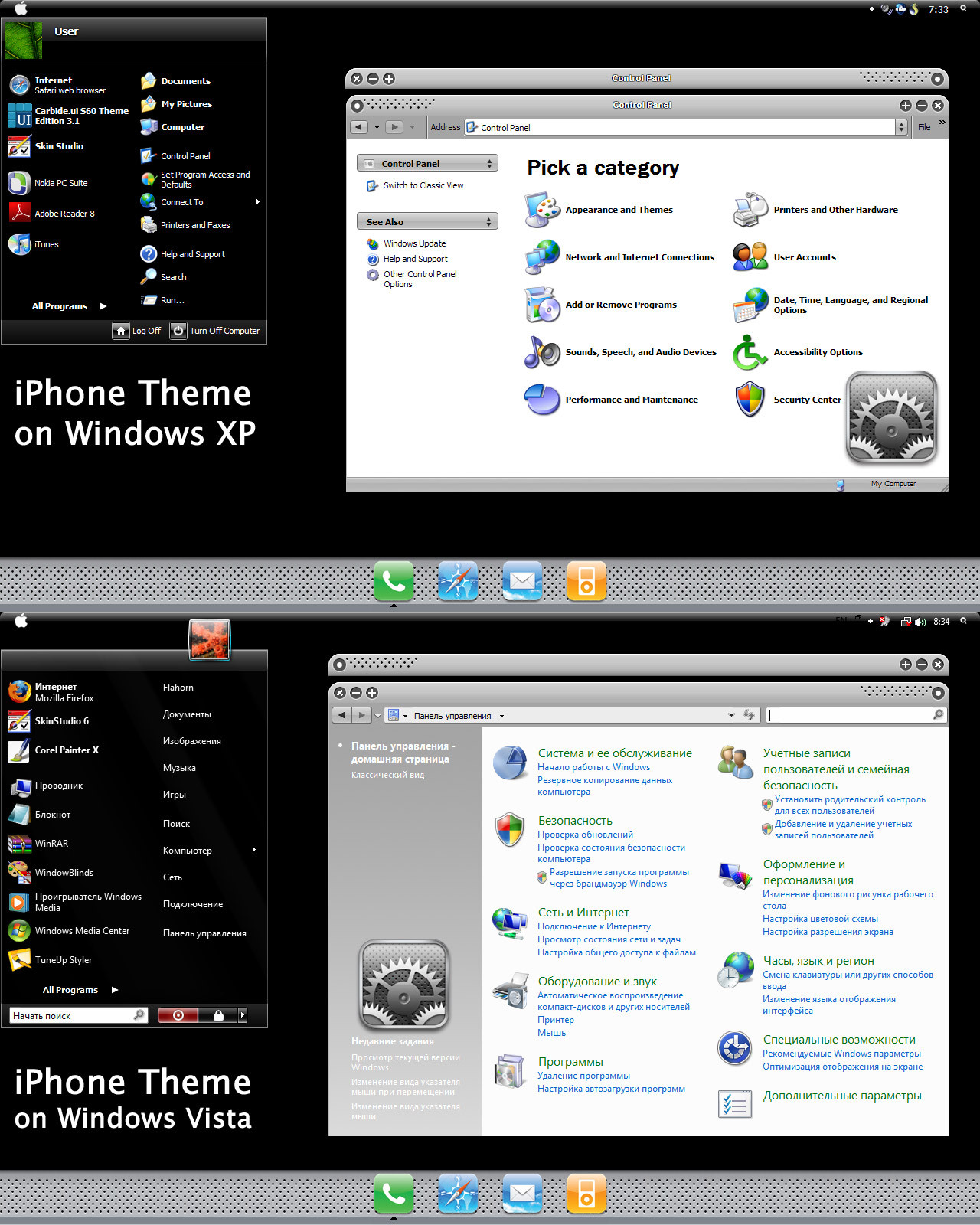Screen dimensions: 980x1225
Task: Click the Удаление программы link
Action: pos(583,1076)
